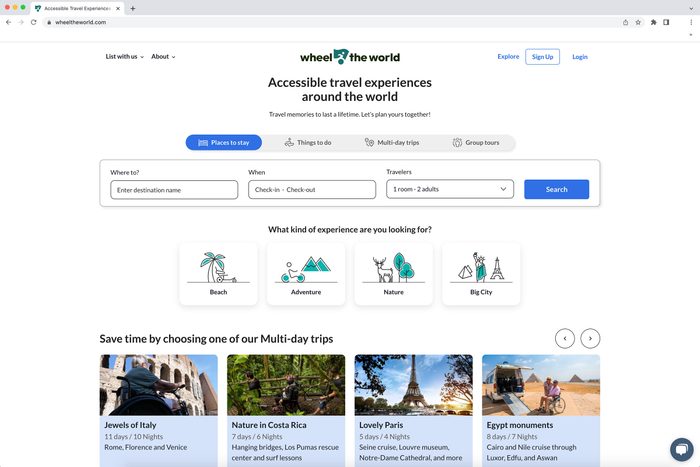The height and width of the screenshot is (467, 700).
Task: Open the browser extensions puzzle icon
Action: tap(654, 22)
